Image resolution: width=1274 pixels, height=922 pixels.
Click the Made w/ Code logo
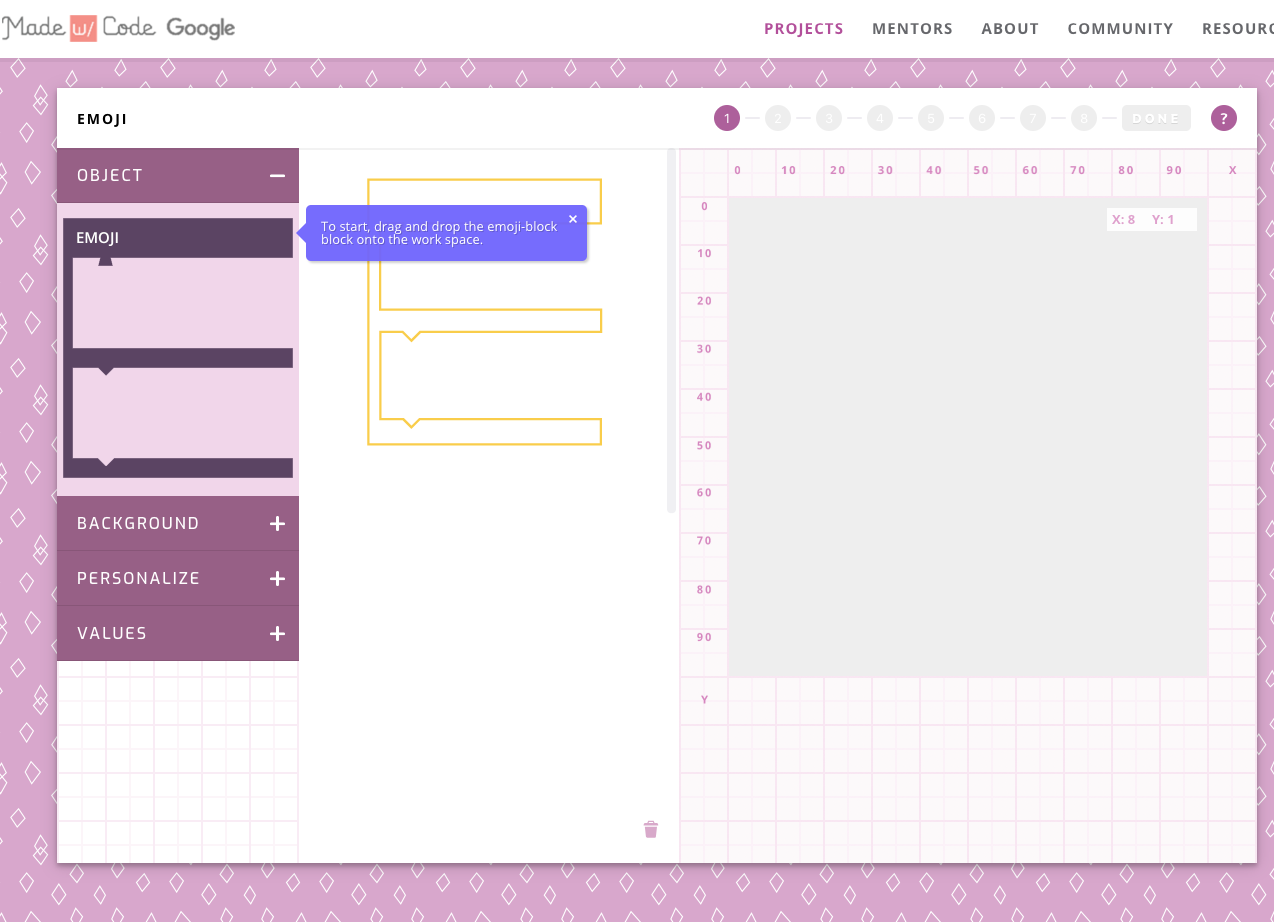79,28
